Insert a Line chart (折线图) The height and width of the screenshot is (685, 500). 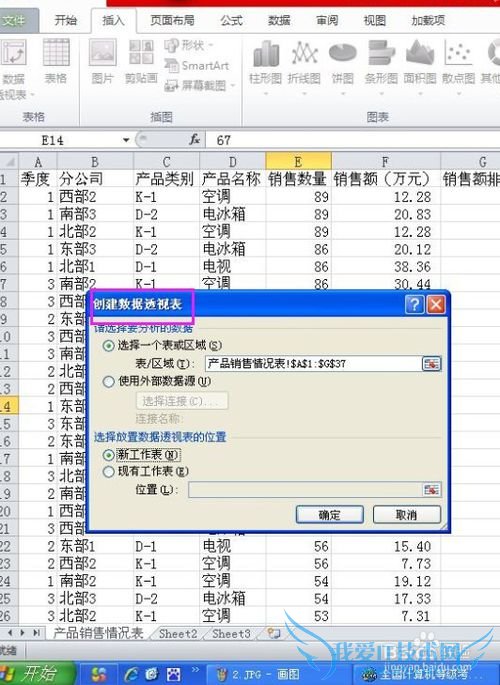click(304, 66)
